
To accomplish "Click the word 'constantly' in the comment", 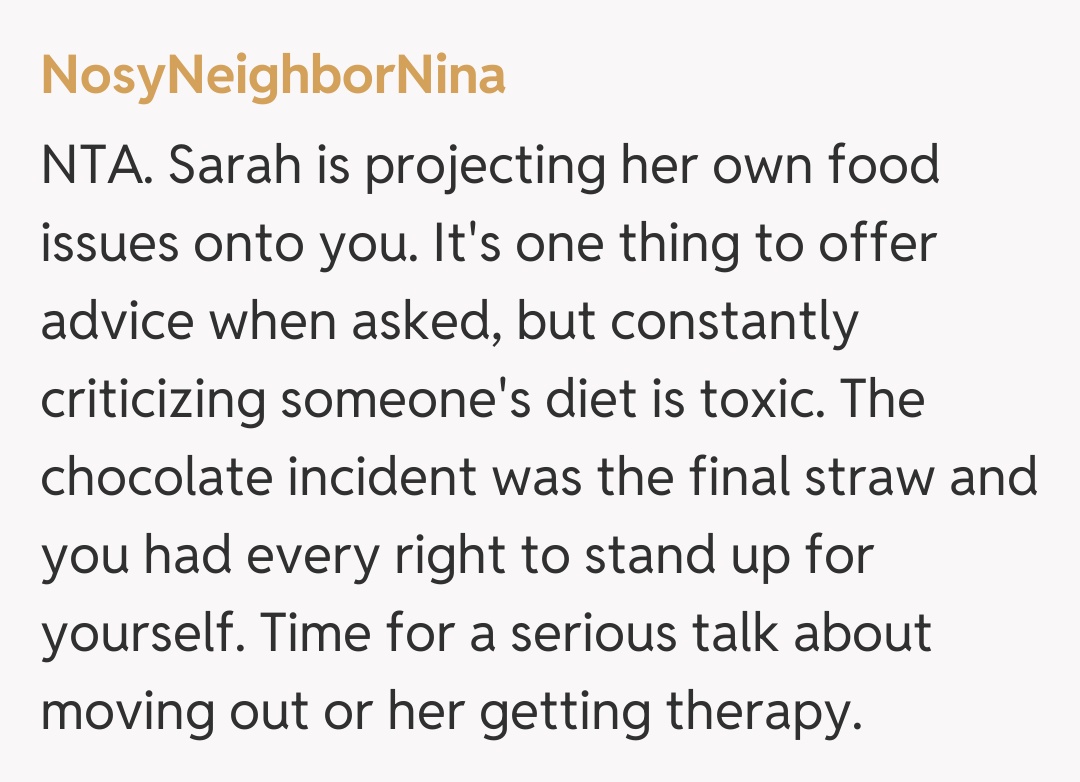I will (734, 322).
